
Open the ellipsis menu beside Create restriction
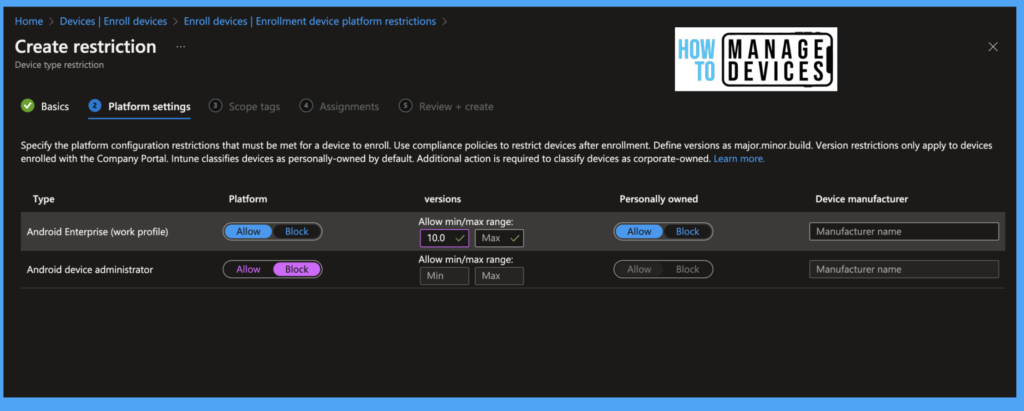181,47
